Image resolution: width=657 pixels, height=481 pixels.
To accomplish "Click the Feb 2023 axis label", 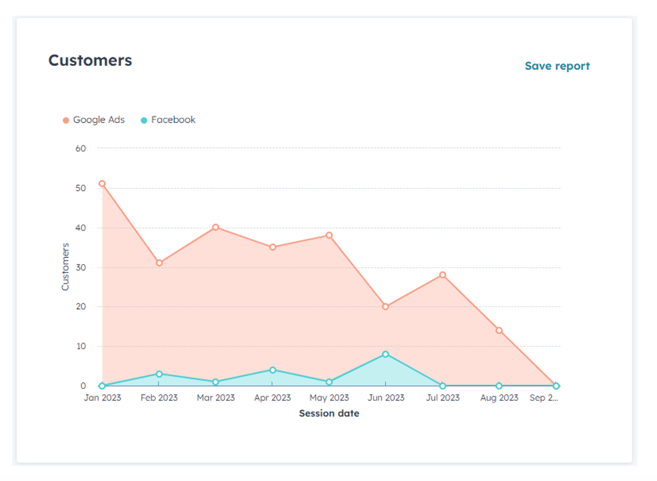I will (159, 398).
